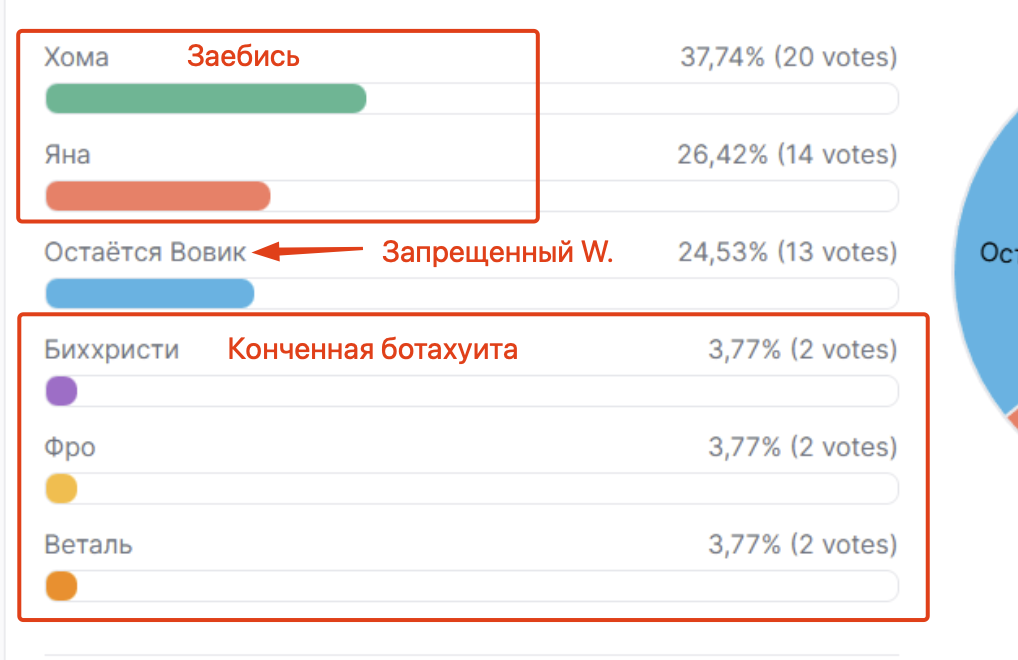Click the Конченная ботахуита annotation text
Viewport: 1018px width, 660px height.
coord(373,349)
